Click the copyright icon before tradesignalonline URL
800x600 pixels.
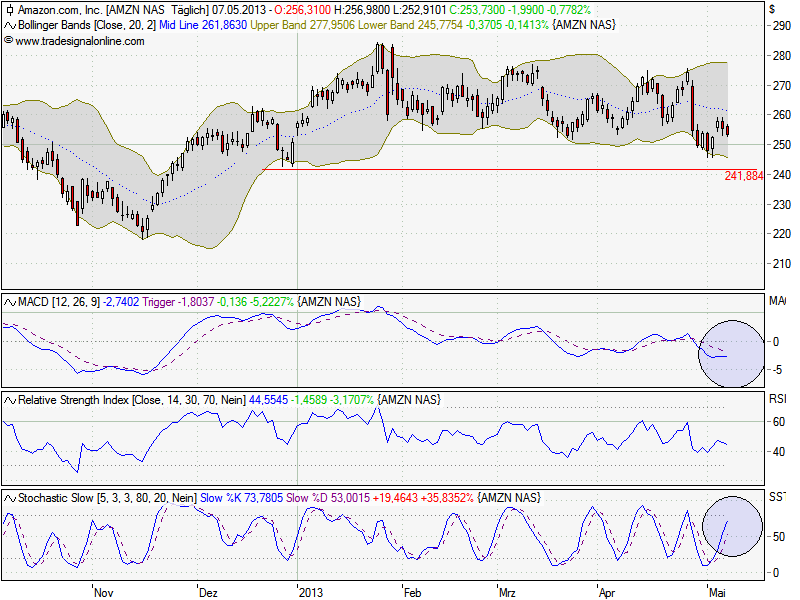point(9,41)
